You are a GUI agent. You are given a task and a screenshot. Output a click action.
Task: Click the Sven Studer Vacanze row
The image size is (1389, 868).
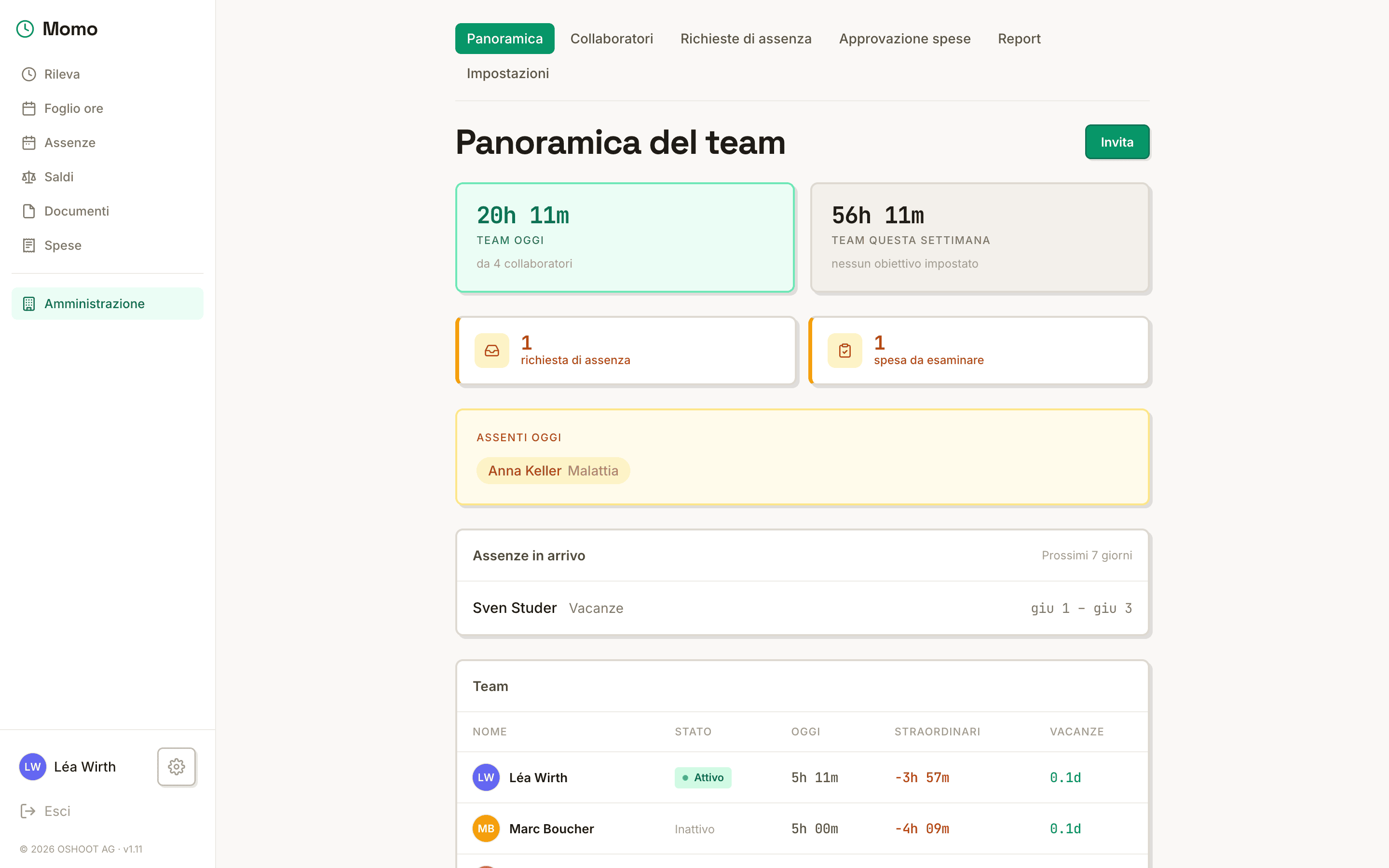click(803, 608)
